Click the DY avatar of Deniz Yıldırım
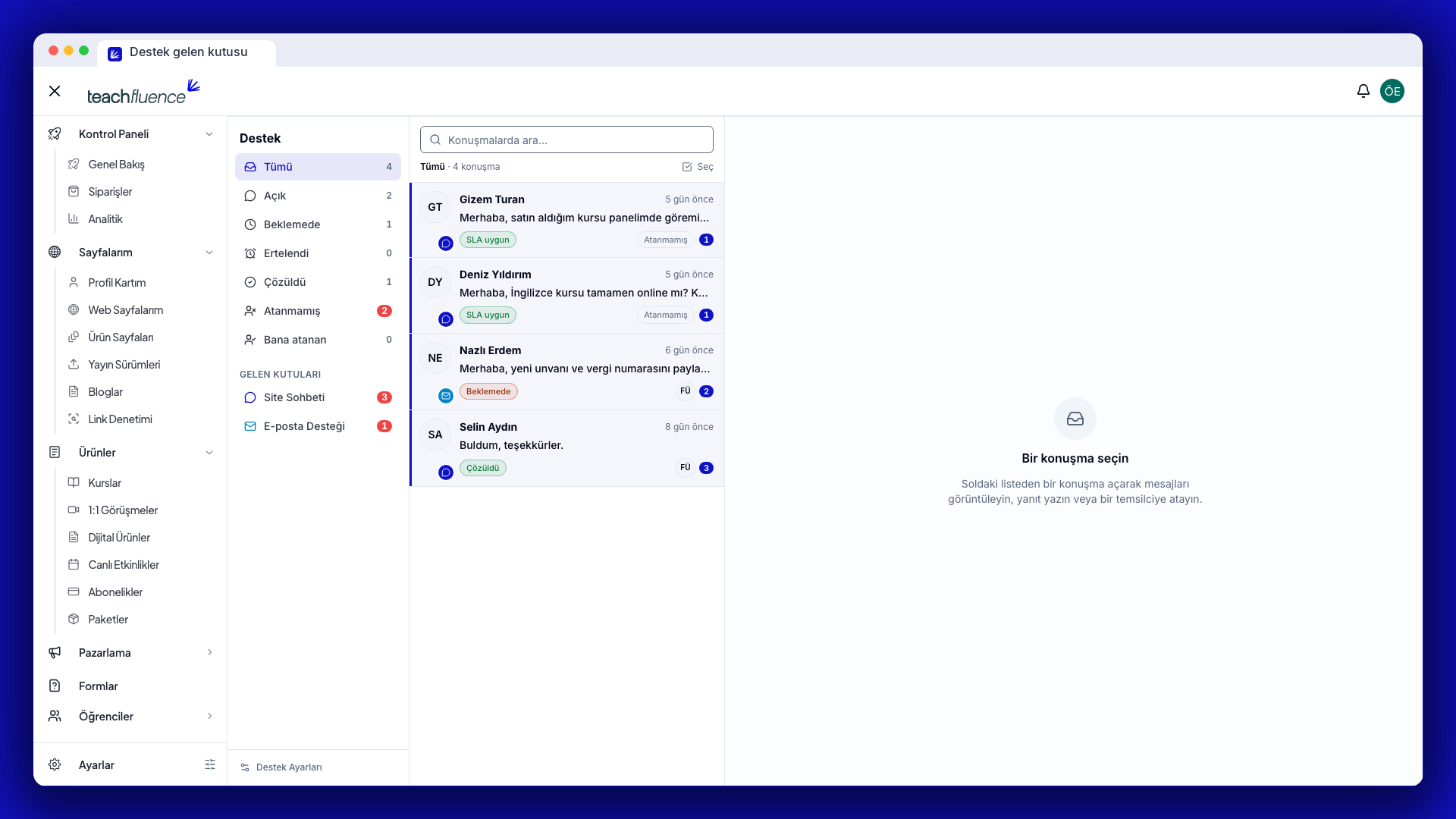 (435, 282)
